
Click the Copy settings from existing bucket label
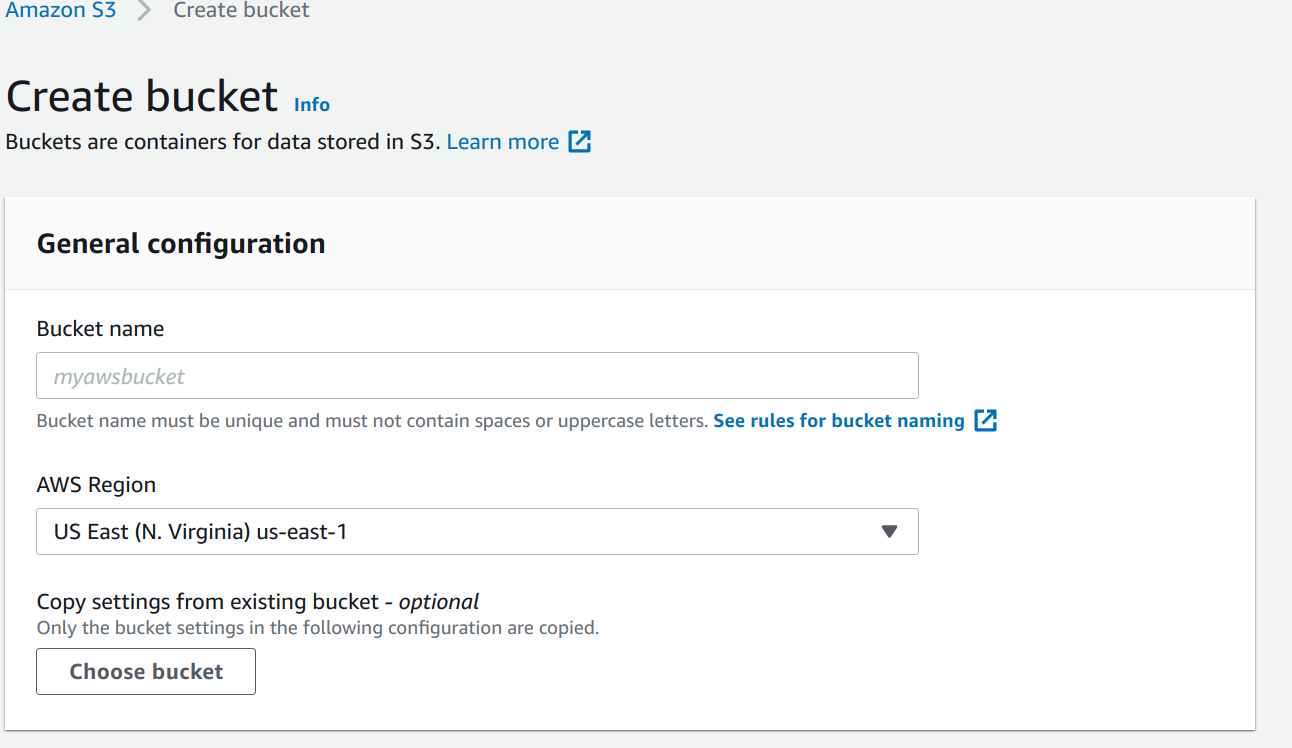[257, 602]
